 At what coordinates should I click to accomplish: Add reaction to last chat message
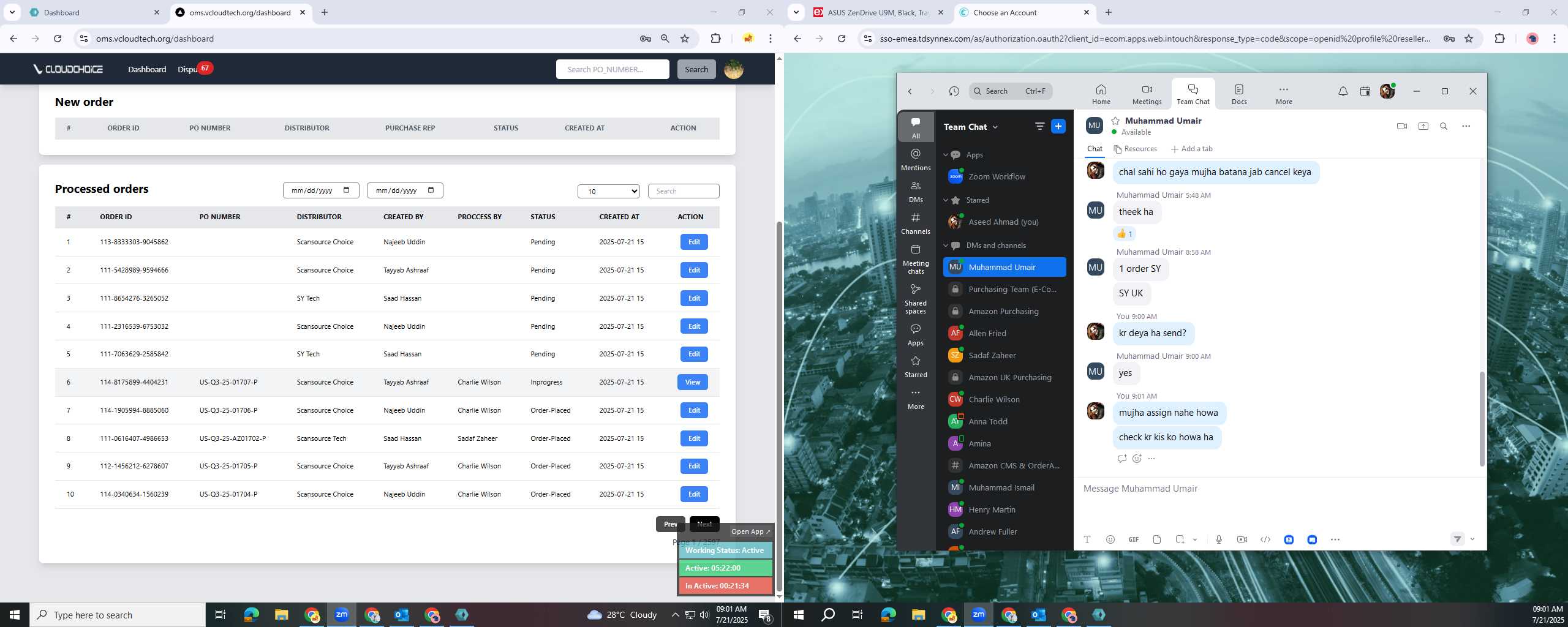tap(1137, 459)
